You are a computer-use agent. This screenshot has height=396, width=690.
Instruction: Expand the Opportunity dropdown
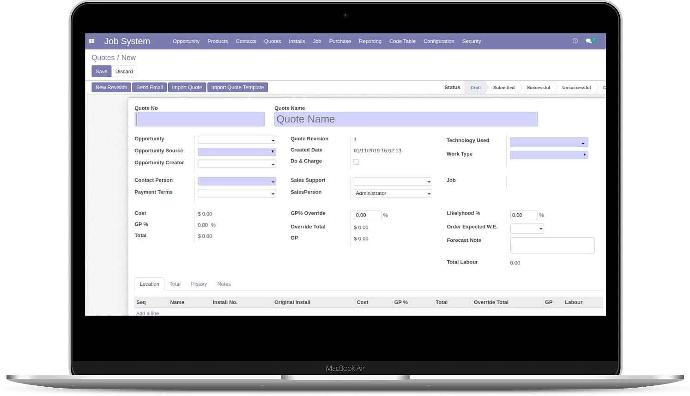[237, 140]
